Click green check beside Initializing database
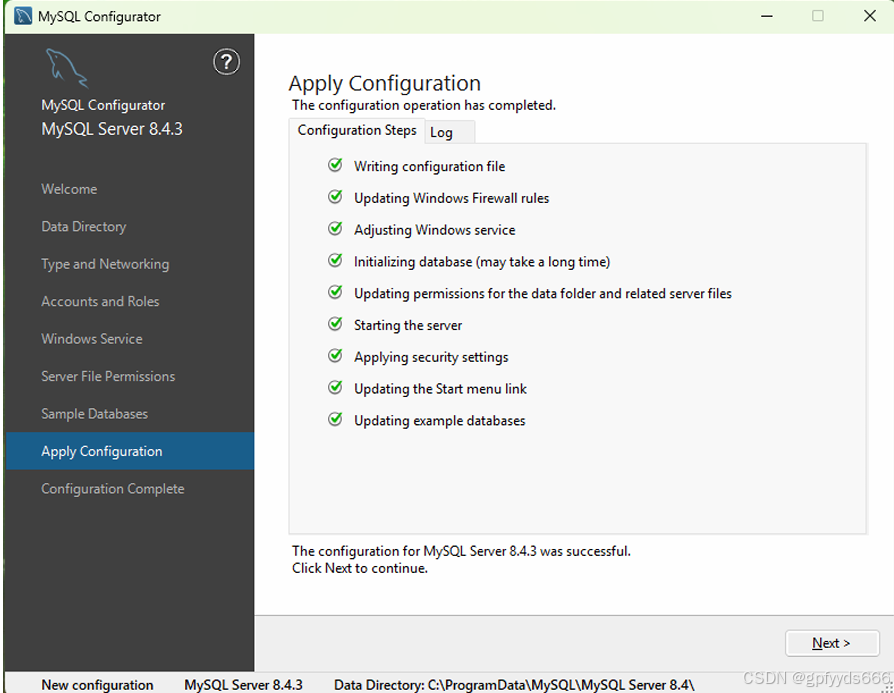 (x=335, y=261)
